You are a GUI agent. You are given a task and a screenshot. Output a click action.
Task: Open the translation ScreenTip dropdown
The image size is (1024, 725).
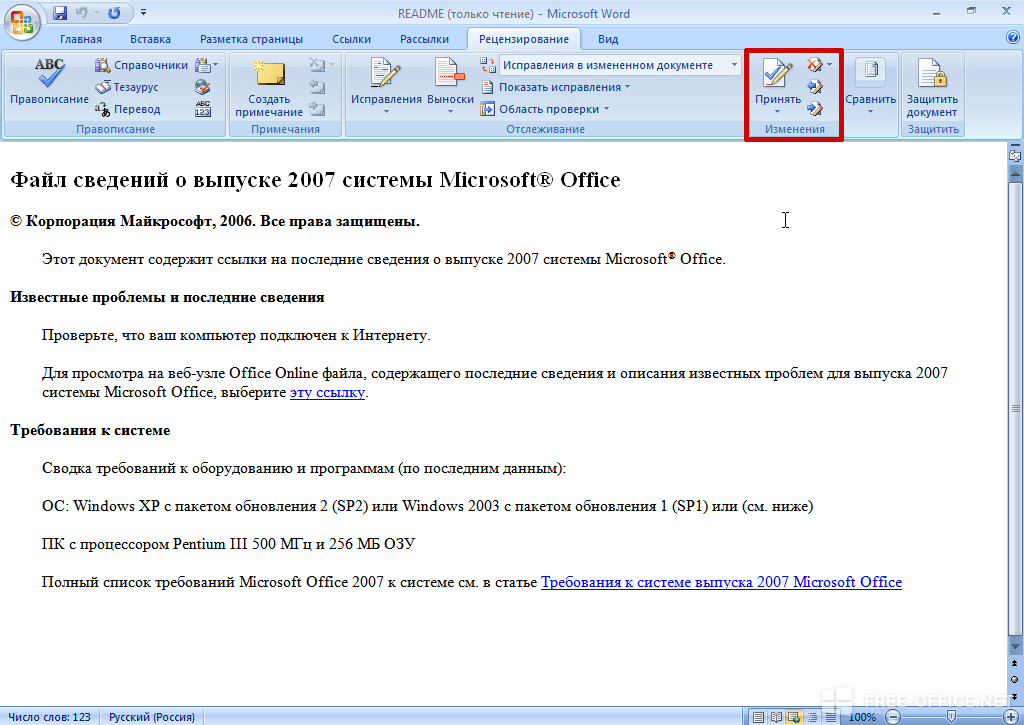pos(206,65)
